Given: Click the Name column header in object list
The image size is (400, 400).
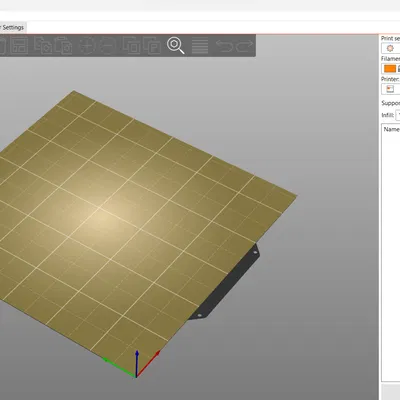Looking at the screenshot, I should [391, 129].
